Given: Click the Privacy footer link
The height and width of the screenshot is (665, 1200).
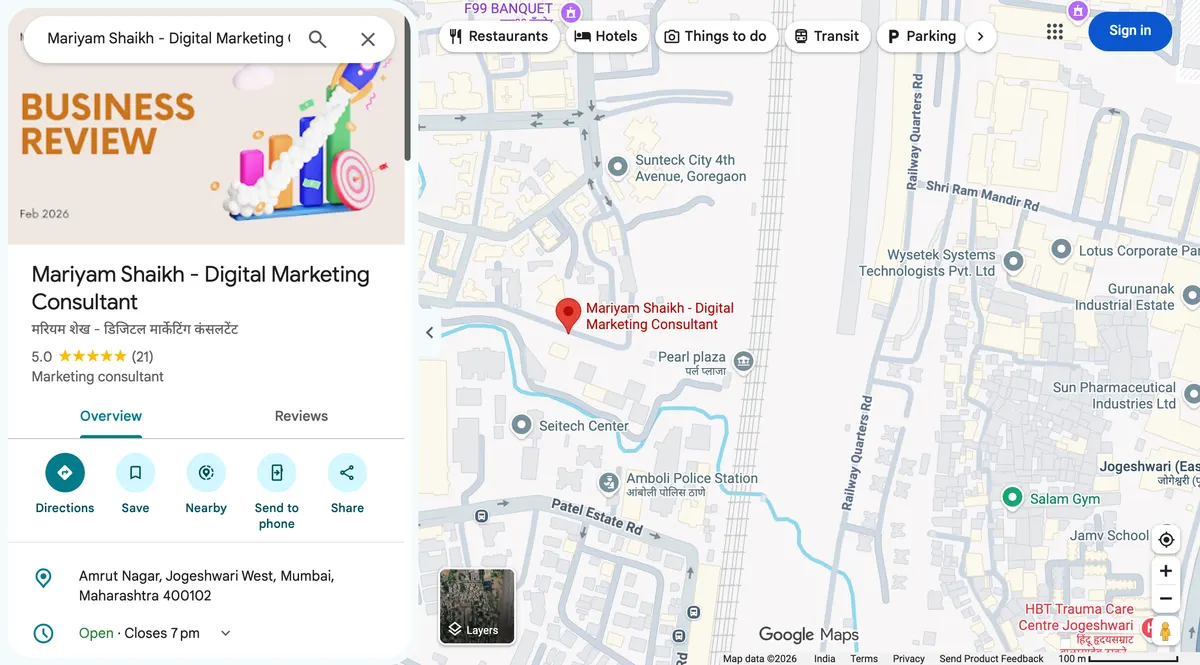Looking at the screenshot, I should pos(909,658).
